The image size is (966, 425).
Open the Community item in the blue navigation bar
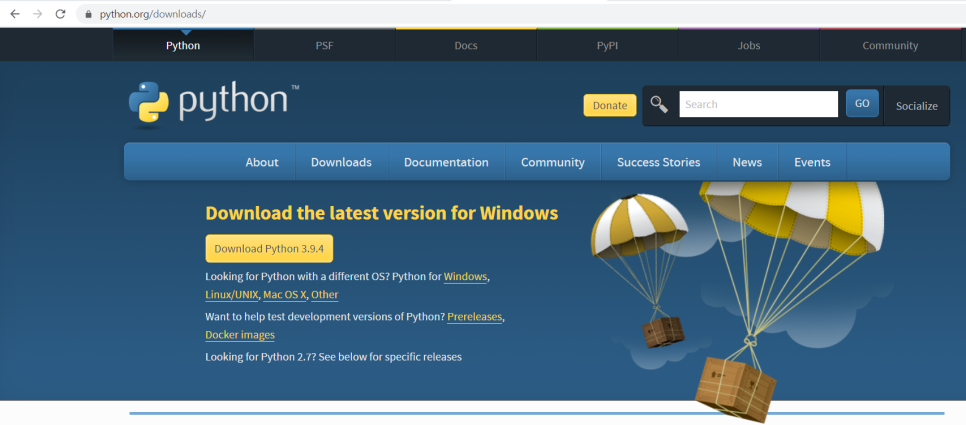[553, 162]
